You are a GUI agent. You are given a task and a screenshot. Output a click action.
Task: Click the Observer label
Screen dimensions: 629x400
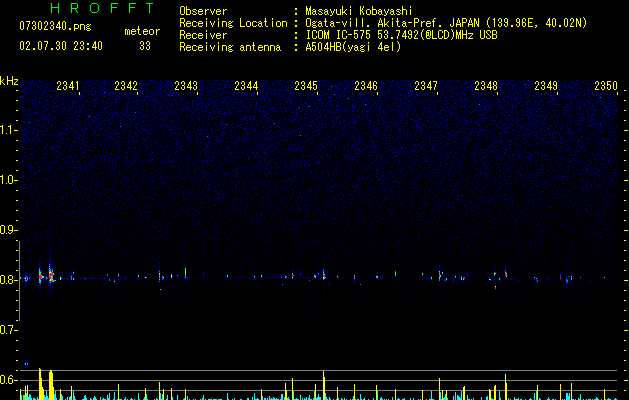(x=203, y=11)
